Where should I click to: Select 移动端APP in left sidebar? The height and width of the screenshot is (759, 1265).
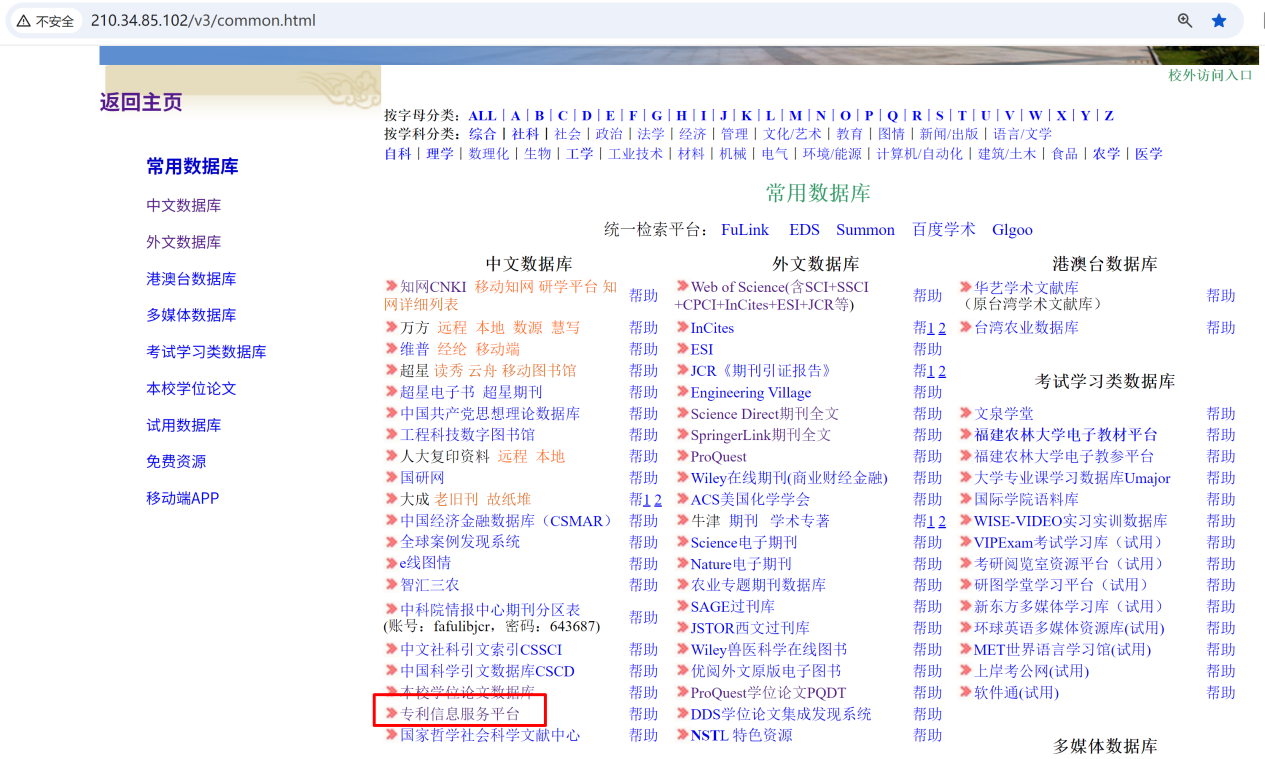tap(182, 498)
